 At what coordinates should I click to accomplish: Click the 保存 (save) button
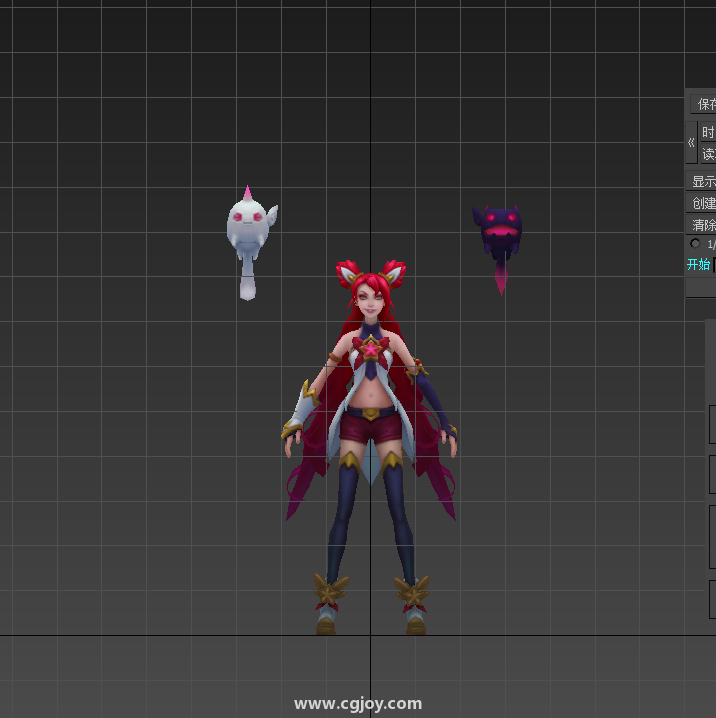click(704, 104)
